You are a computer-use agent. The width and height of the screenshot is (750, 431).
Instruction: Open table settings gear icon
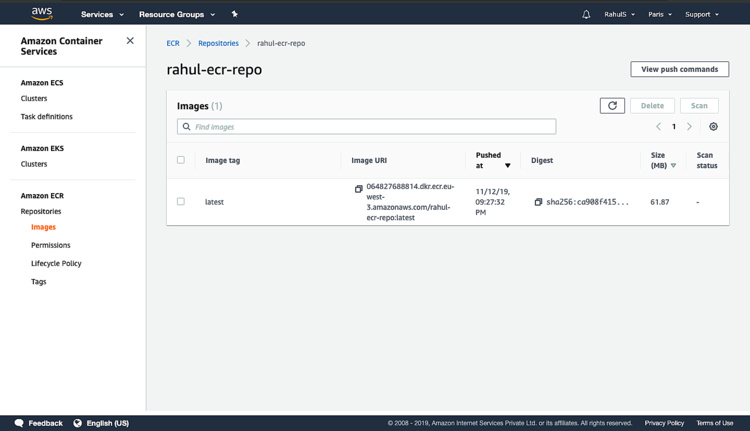713,127
